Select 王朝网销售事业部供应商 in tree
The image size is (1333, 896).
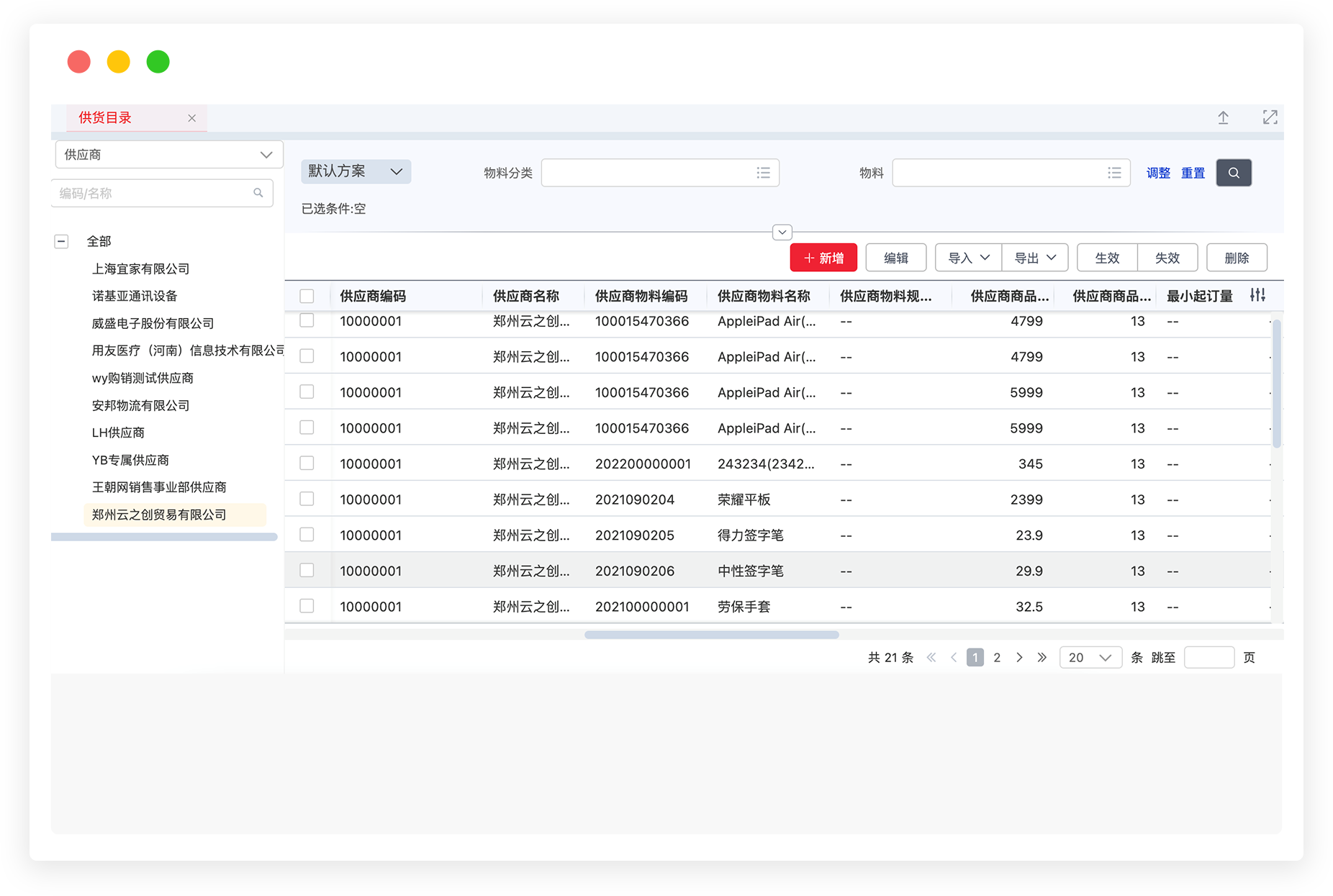pos(159,487)
